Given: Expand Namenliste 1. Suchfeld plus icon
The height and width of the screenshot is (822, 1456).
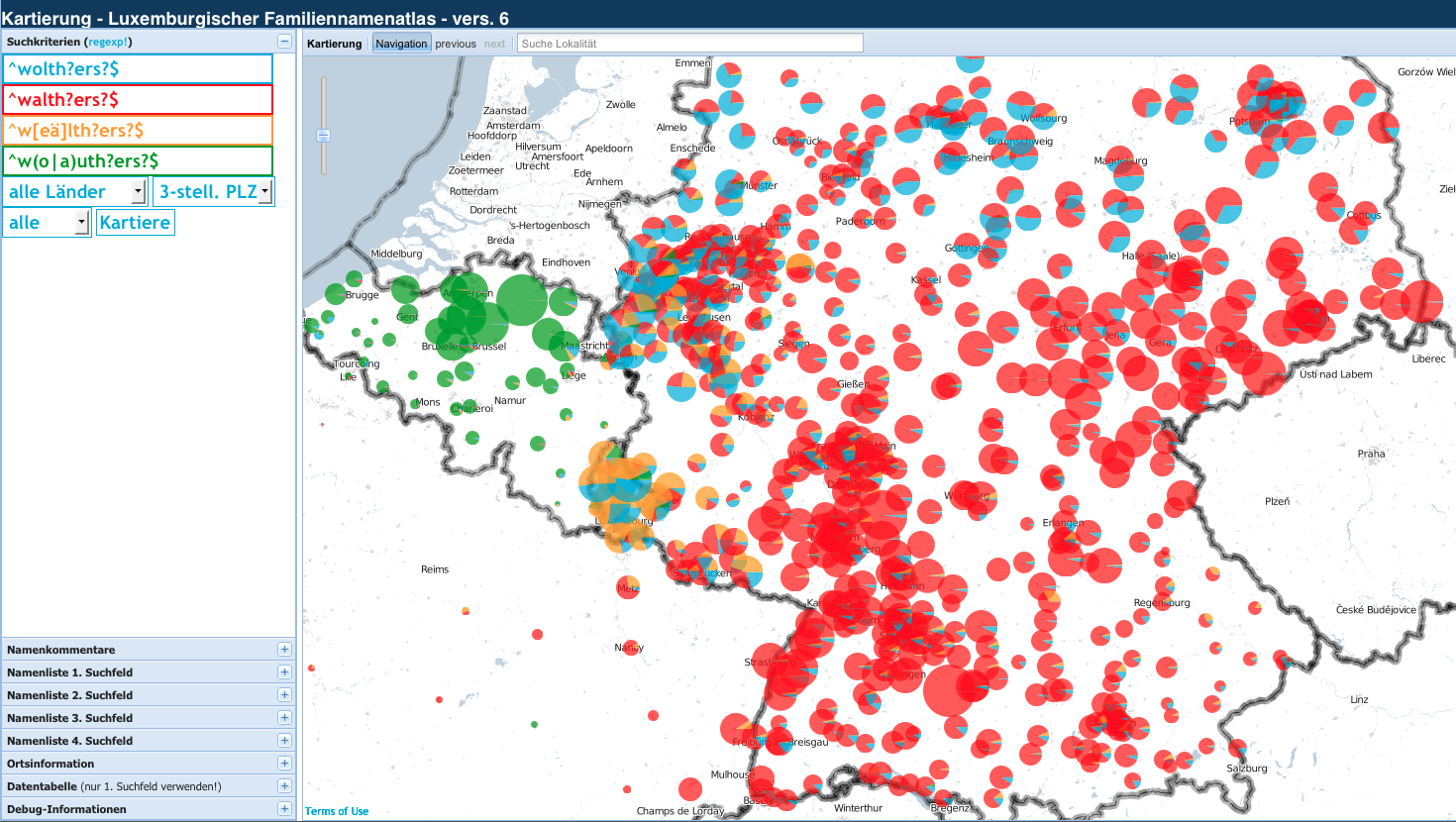Looking at the screenshot, I should tap(284, 672).
